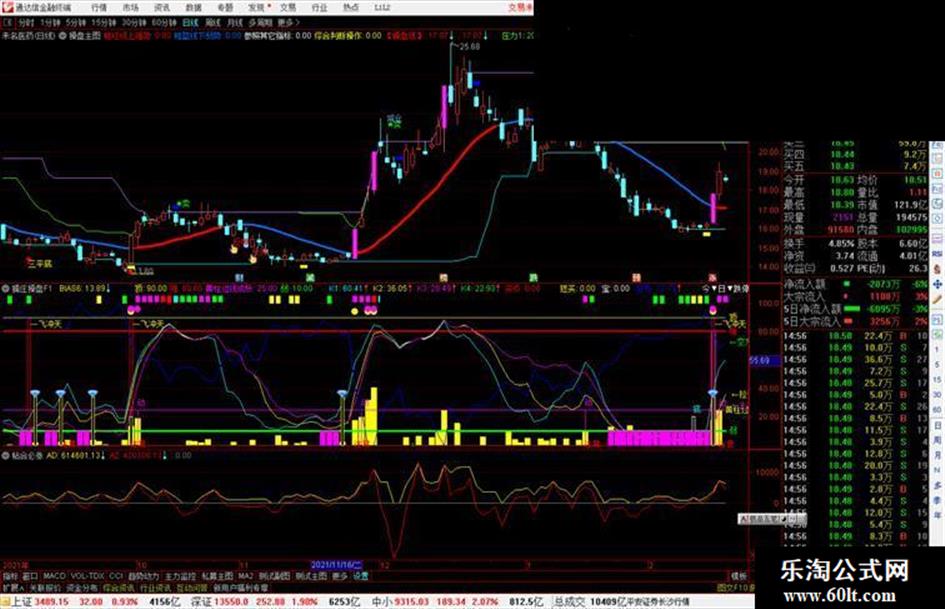Switch to the 主力监控 indicator tab

(x=181, y=576)
